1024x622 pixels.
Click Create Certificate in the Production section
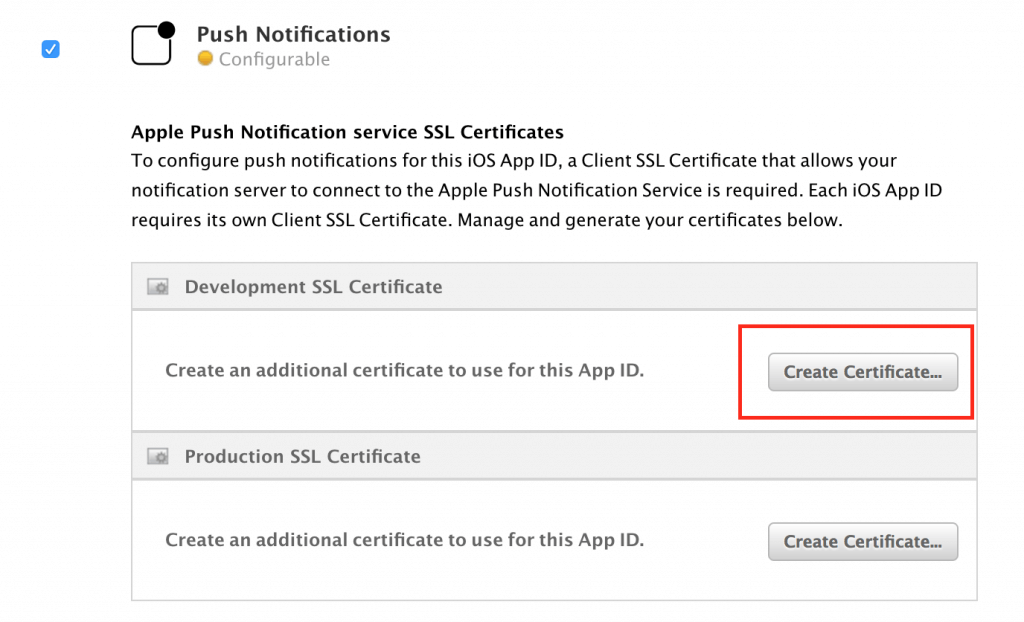pyautogui.click(x=862, y=541)
